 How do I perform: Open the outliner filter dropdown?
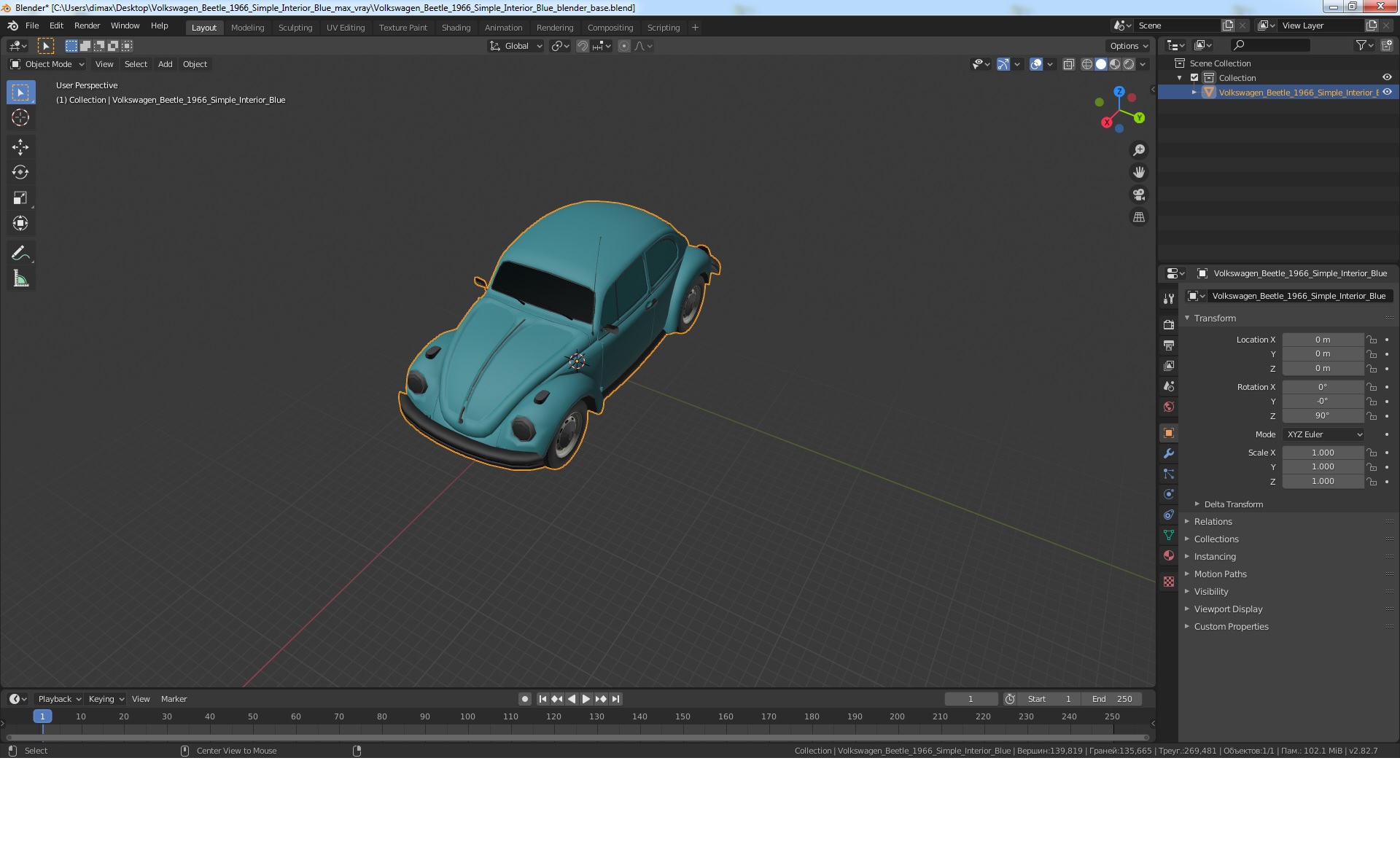(x=1364, y=45)
